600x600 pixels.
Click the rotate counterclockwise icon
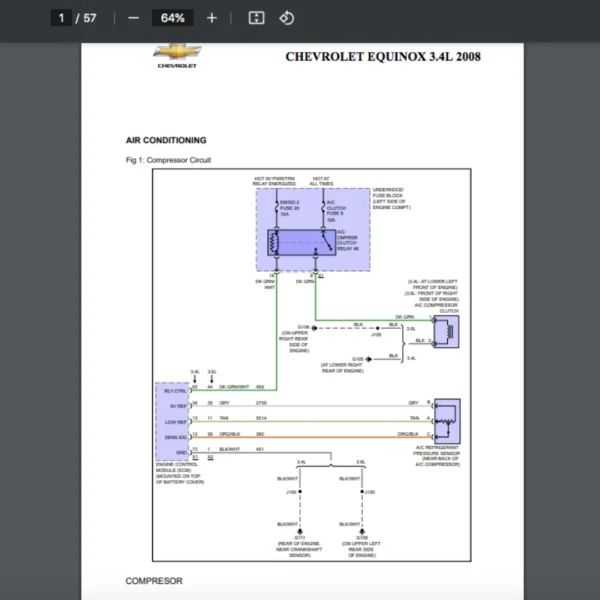pos(286,18)
